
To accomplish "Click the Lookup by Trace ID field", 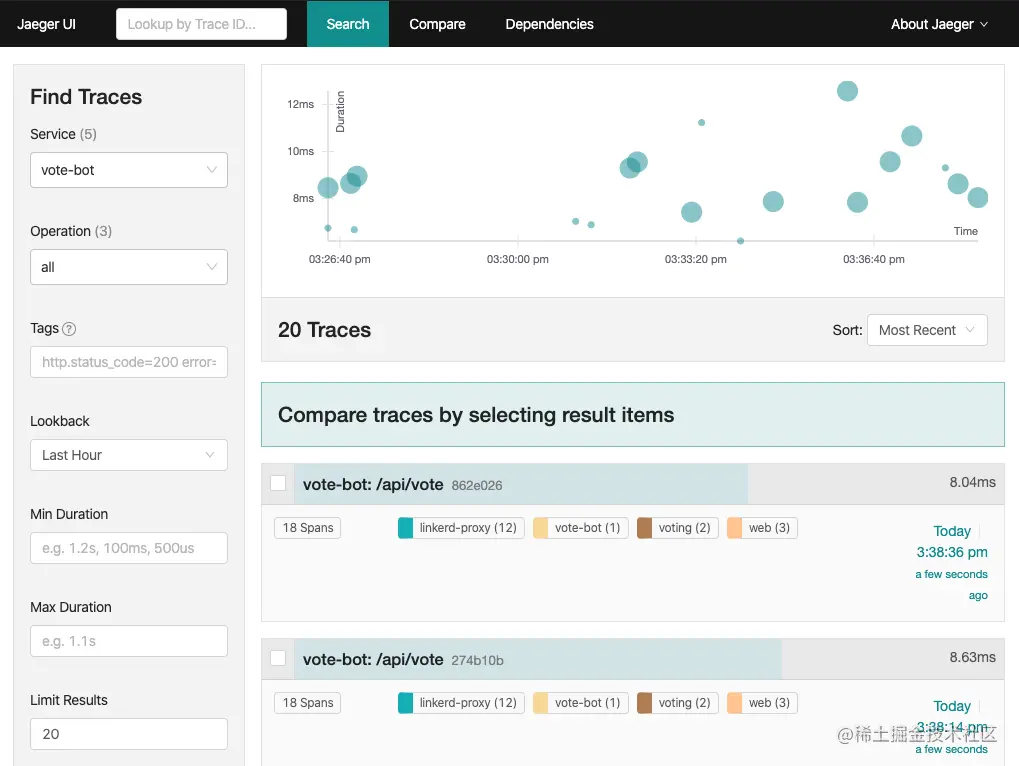I will click(201, 24).
